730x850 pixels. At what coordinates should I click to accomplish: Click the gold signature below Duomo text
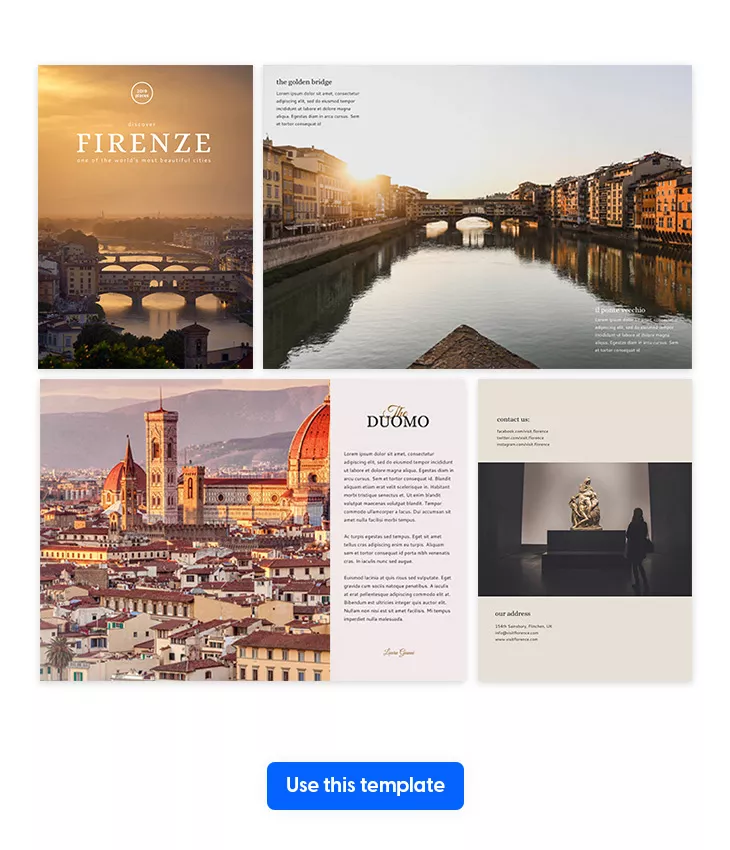tap(399, 653)
